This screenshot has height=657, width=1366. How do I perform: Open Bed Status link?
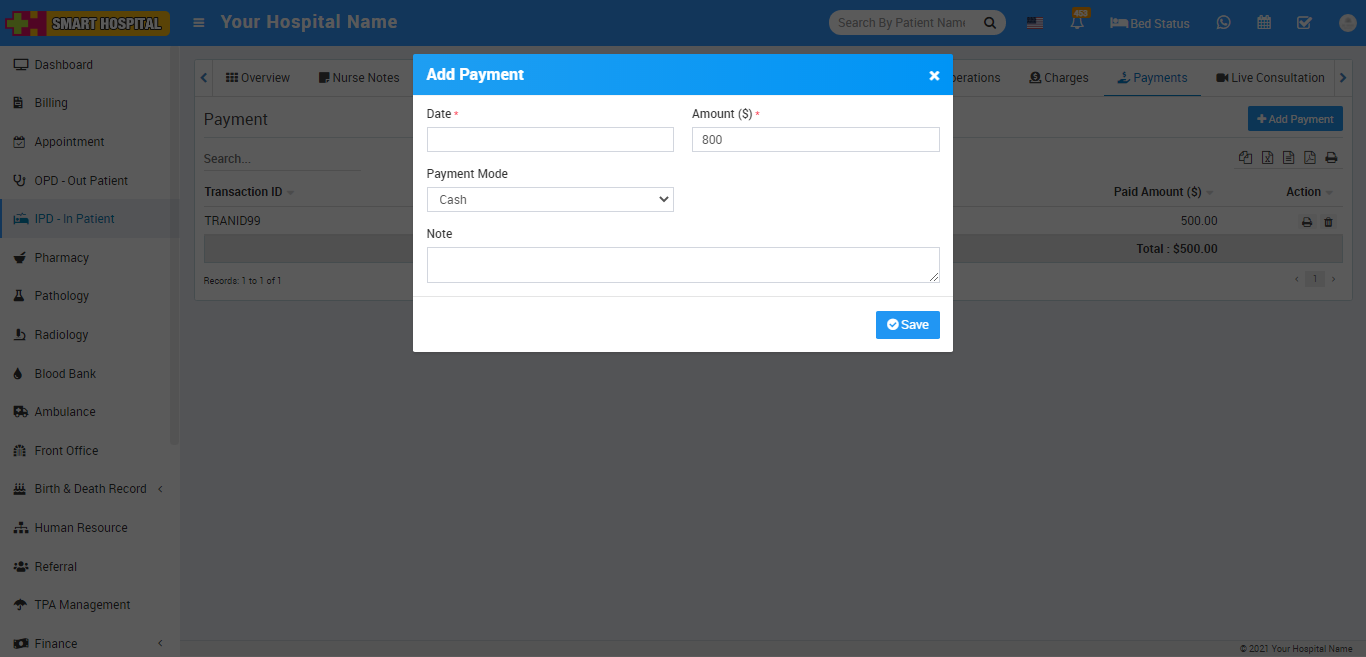tap(1149, 23)
